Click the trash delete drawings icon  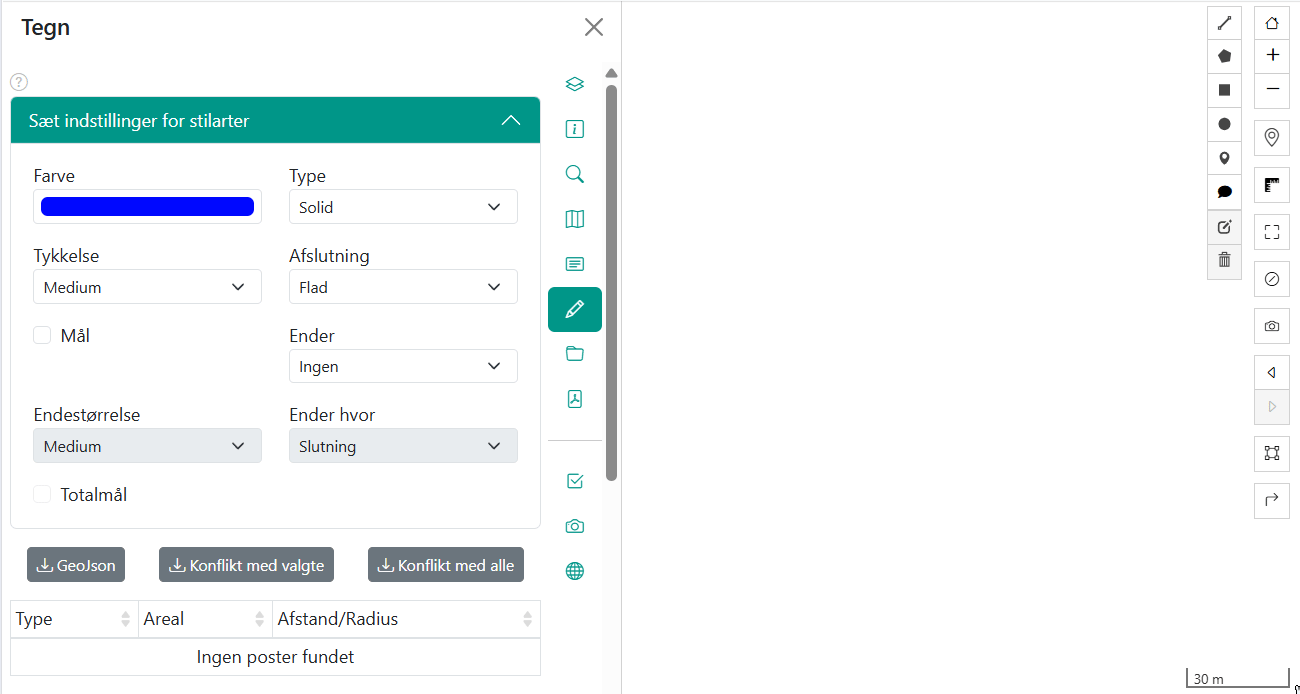(x=1224, y=260)
